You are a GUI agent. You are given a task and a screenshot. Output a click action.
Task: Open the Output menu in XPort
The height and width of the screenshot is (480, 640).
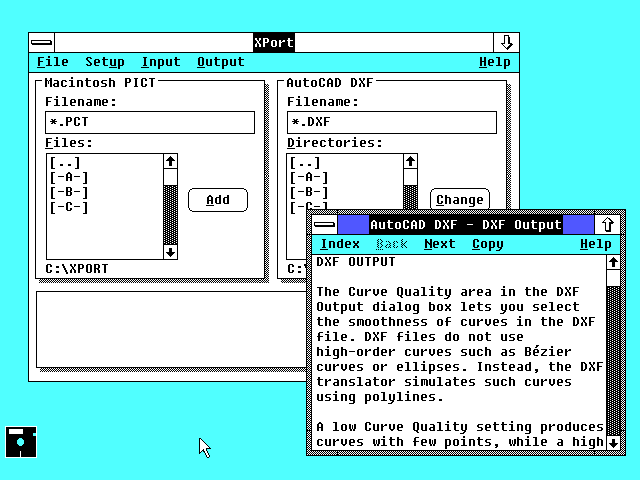point(221,62)
